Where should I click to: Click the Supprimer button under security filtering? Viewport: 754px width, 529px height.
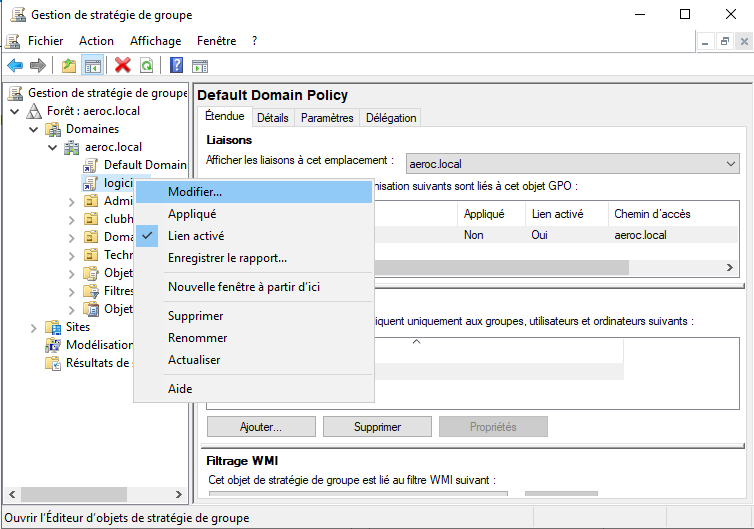(377, 427)
